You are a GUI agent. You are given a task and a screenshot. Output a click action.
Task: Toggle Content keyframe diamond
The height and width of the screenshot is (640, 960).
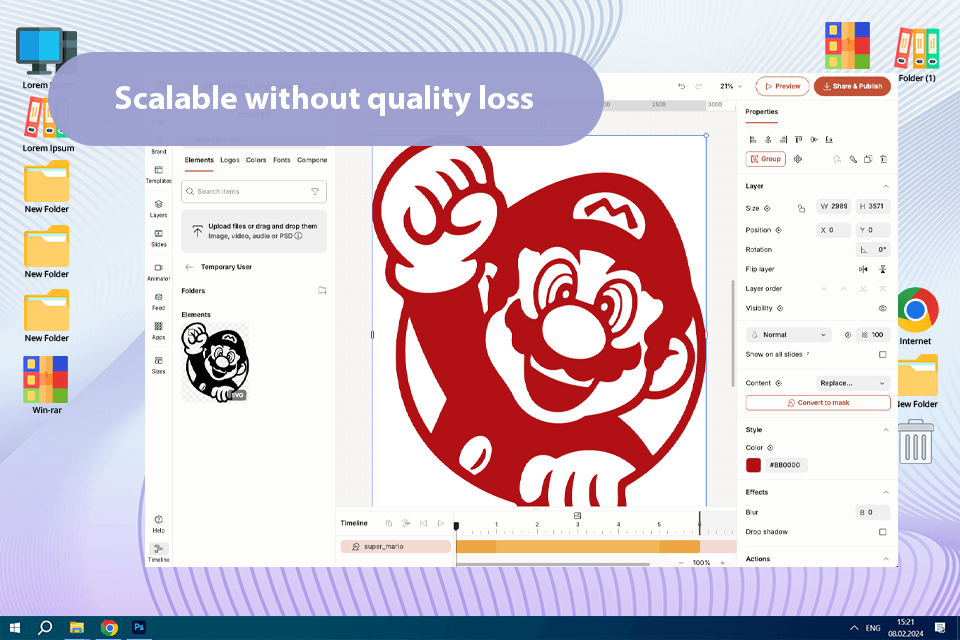(x=779, y=383)
